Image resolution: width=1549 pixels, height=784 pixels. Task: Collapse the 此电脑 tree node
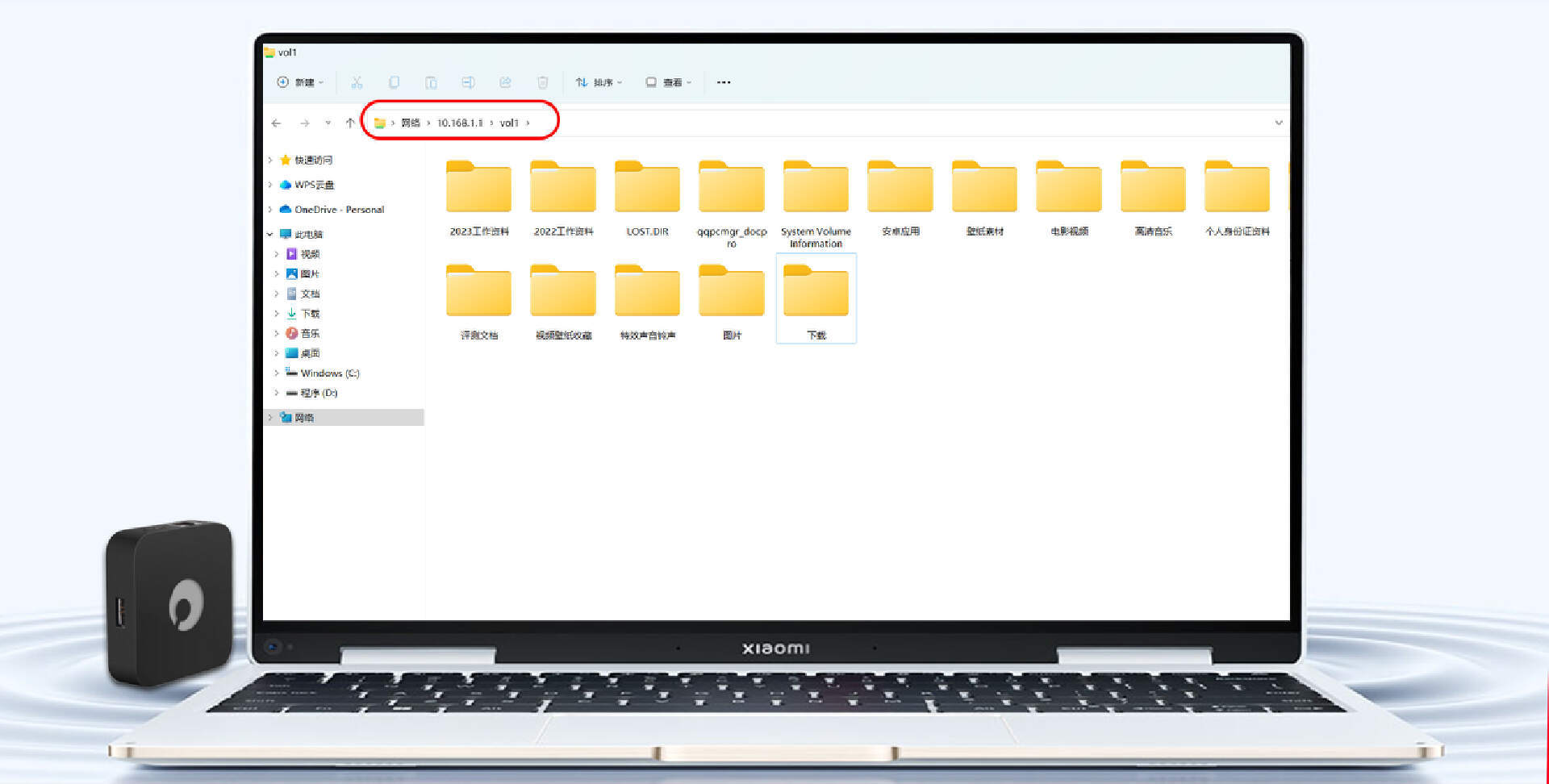pos(270,235)
